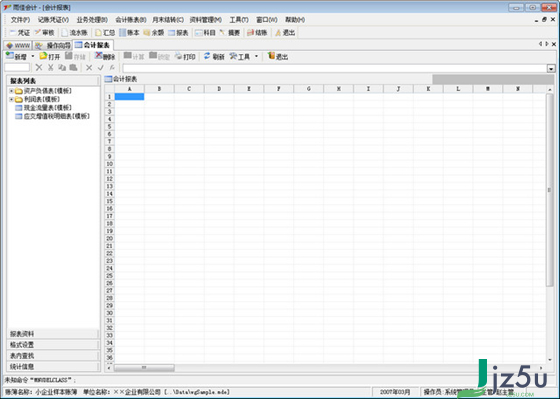The image size is (560, 399).
Task: Open the 月末结转 menu
Action: 168,20
